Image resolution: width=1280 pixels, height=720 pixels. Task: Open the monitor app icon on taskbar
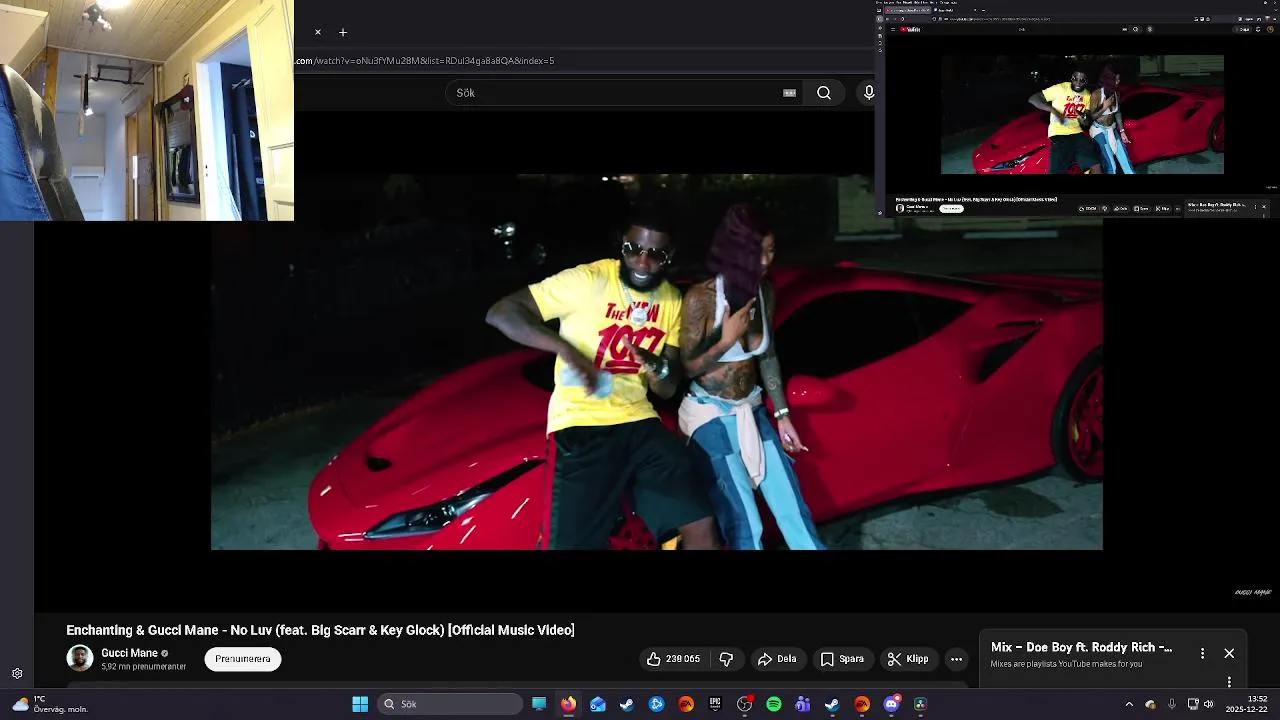pos(539,704)
